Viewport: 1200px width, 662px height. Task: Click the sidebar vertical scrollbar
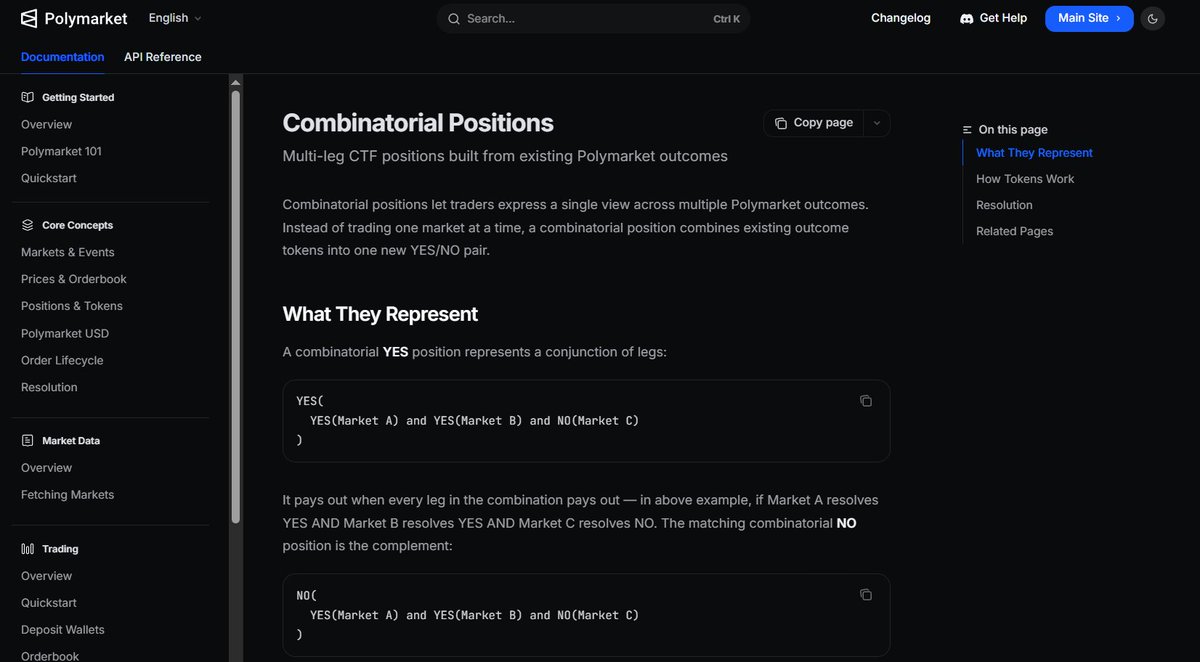pos(236,300)
